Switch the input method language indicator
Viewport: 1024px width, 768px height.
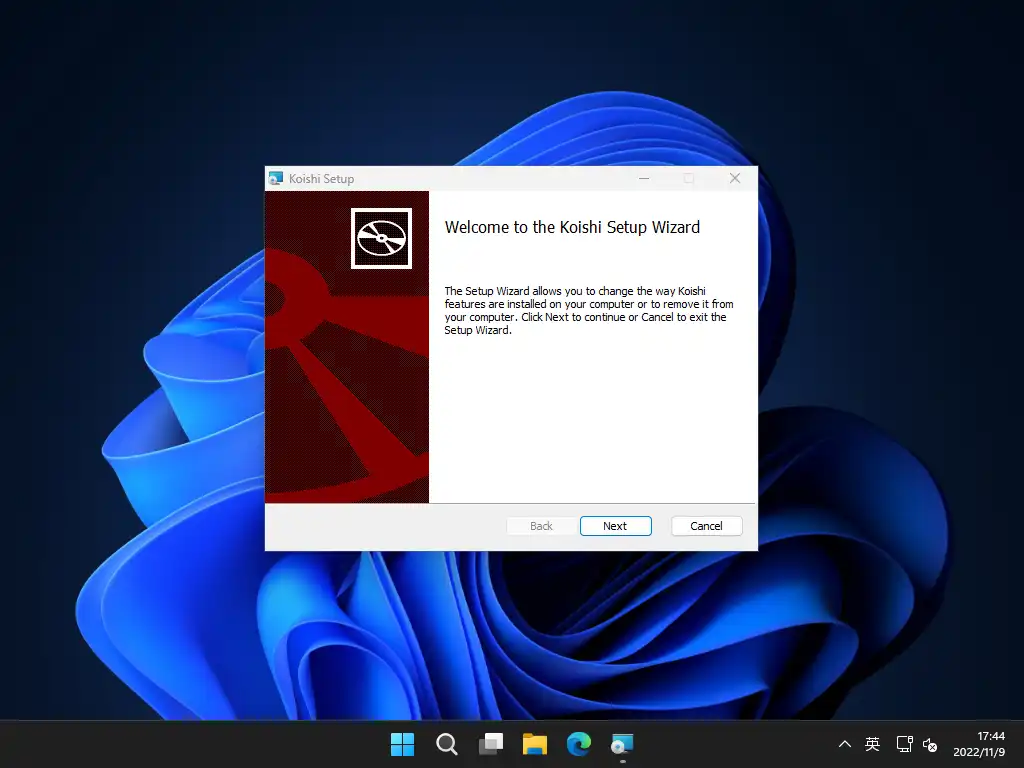872,744
